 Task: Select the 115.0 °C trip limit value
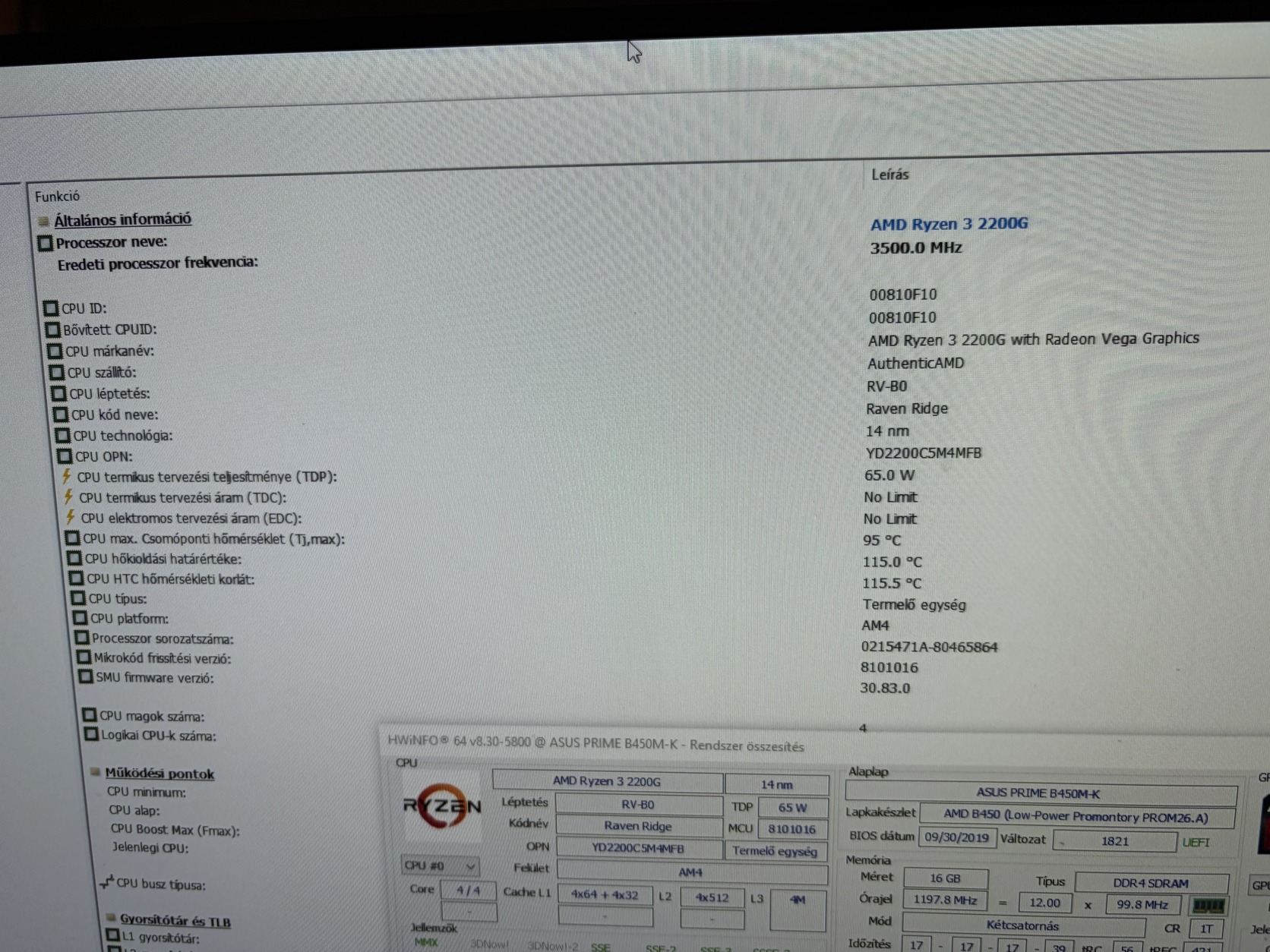tap(892, 562)
